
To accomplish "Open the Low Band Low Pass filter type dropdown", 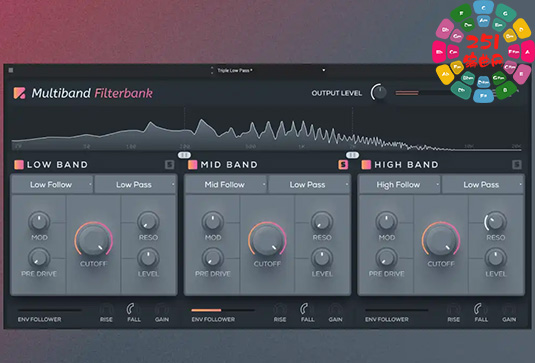I will click(x=135, y=185).
